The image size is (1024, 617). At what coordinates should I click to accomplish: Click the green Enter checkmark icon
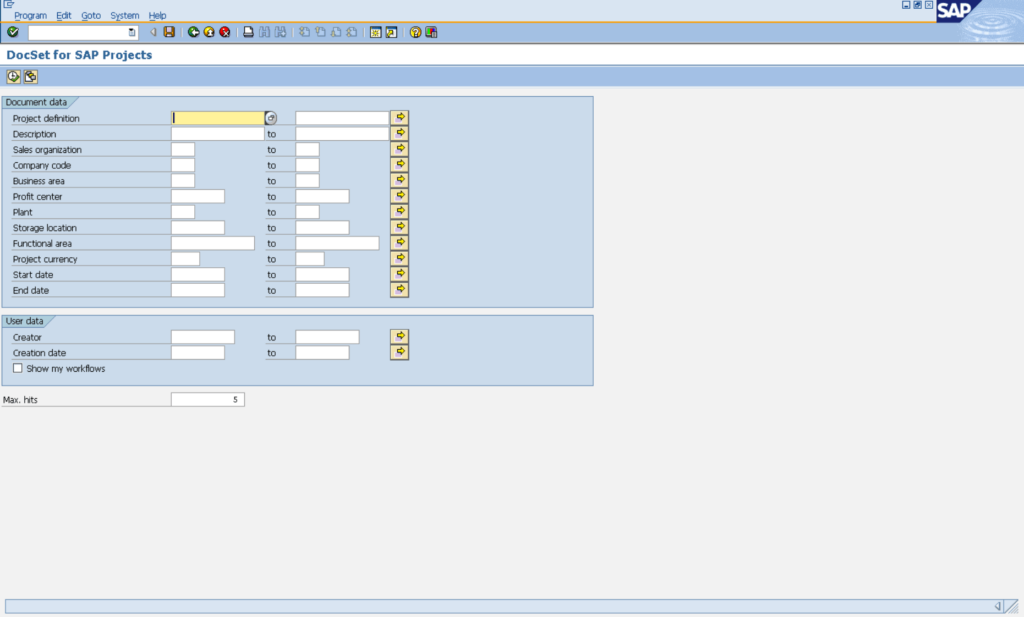coord(13,32)
